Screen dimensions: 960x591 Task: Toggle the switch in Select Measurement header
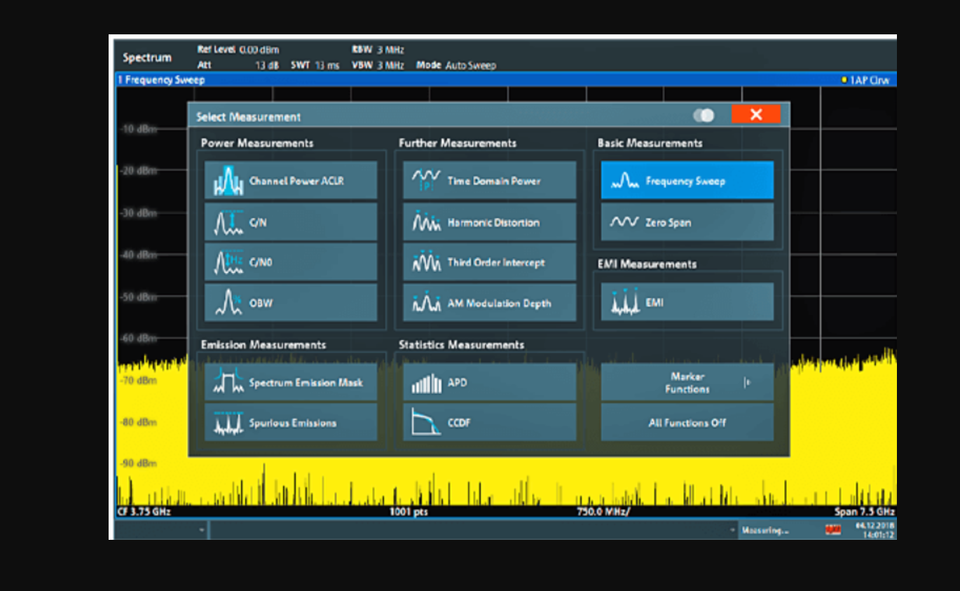click(704, 115)
